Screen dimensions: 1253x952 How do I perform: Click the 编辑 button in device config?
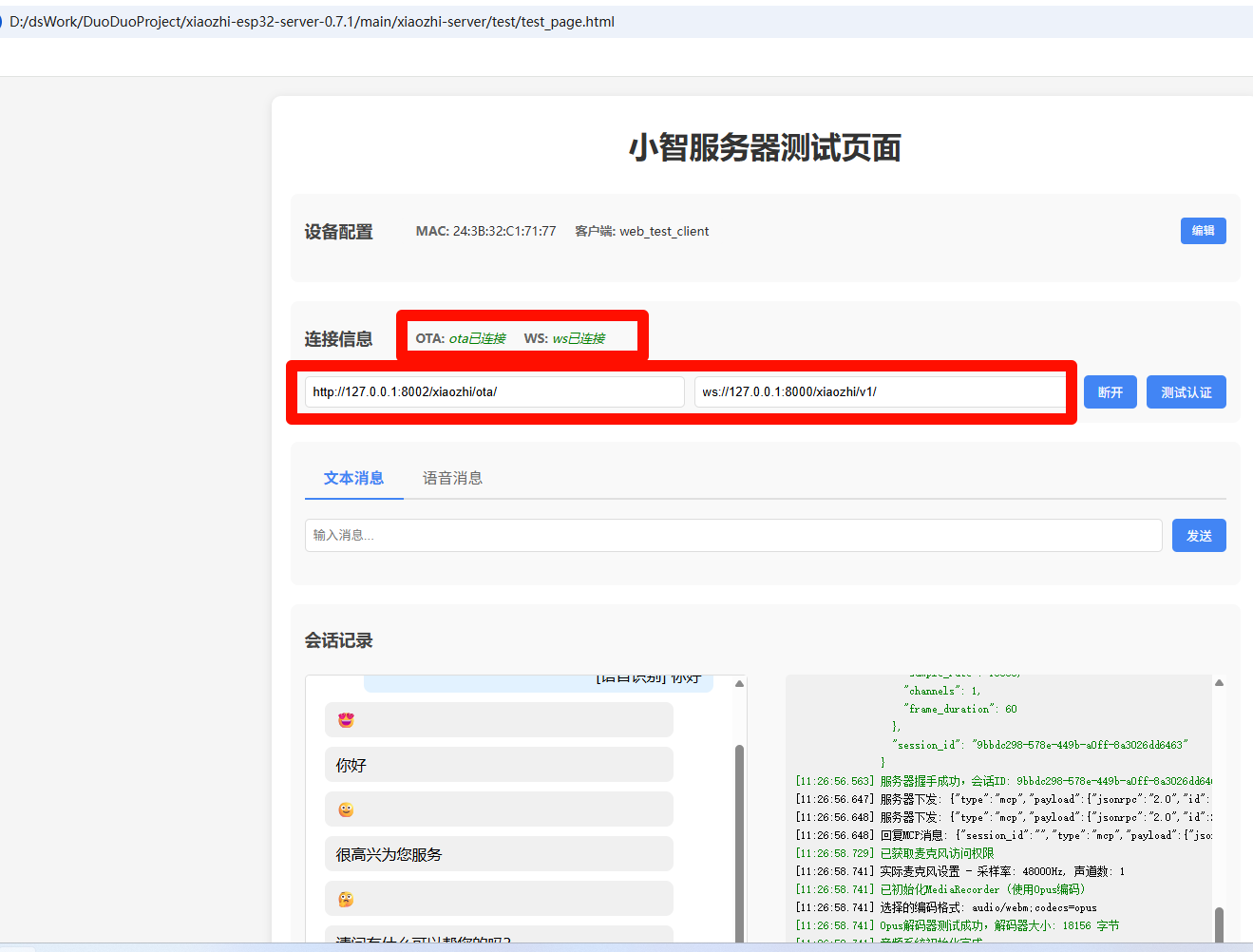click(1203, 231)
